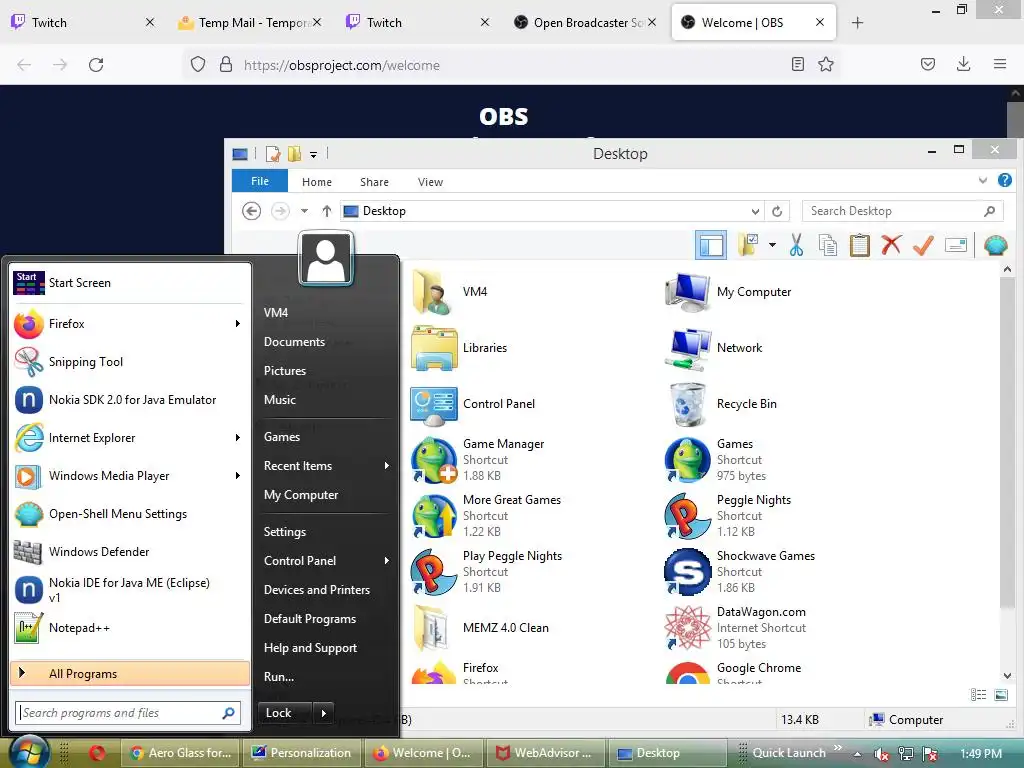This screenshot has width=1024, height=768.
Task: Expand the Internet Explorer submenu arrow
Action: tap(238, 438)
